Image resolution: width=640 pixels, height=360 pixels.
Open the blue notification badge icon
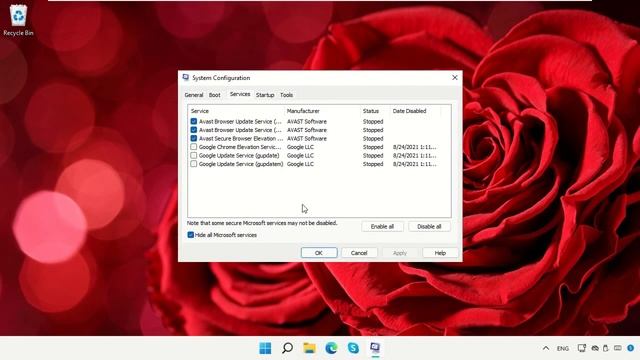coord(631,348)
